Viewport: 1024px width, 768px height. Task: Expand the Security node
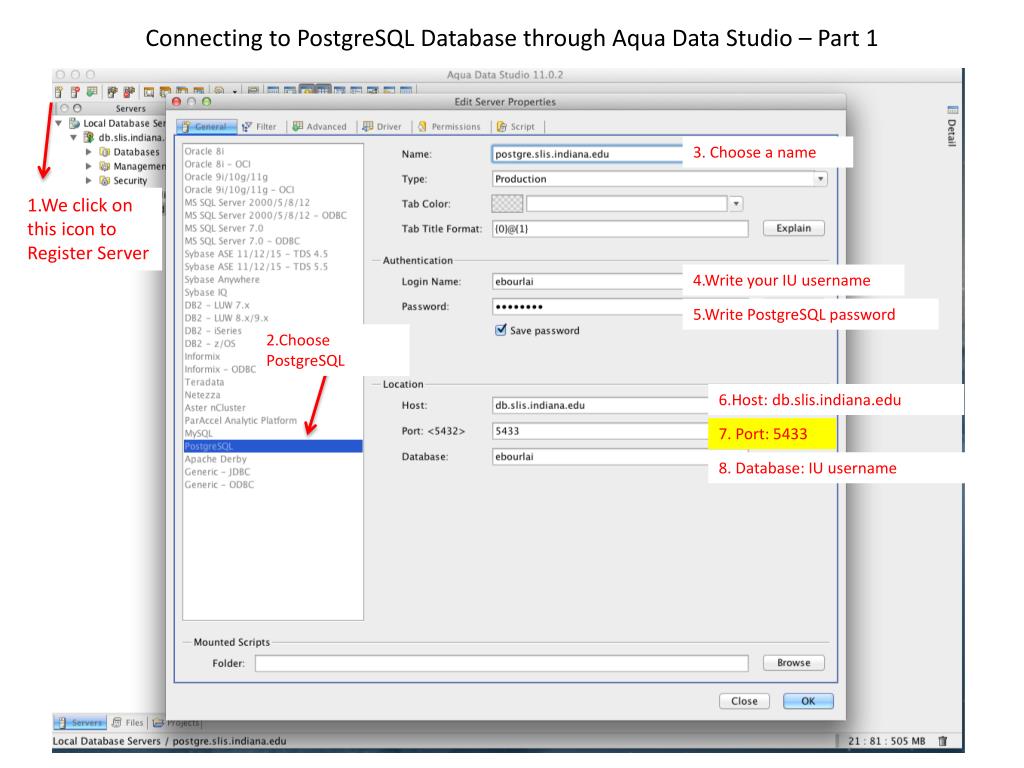point(89,180)
